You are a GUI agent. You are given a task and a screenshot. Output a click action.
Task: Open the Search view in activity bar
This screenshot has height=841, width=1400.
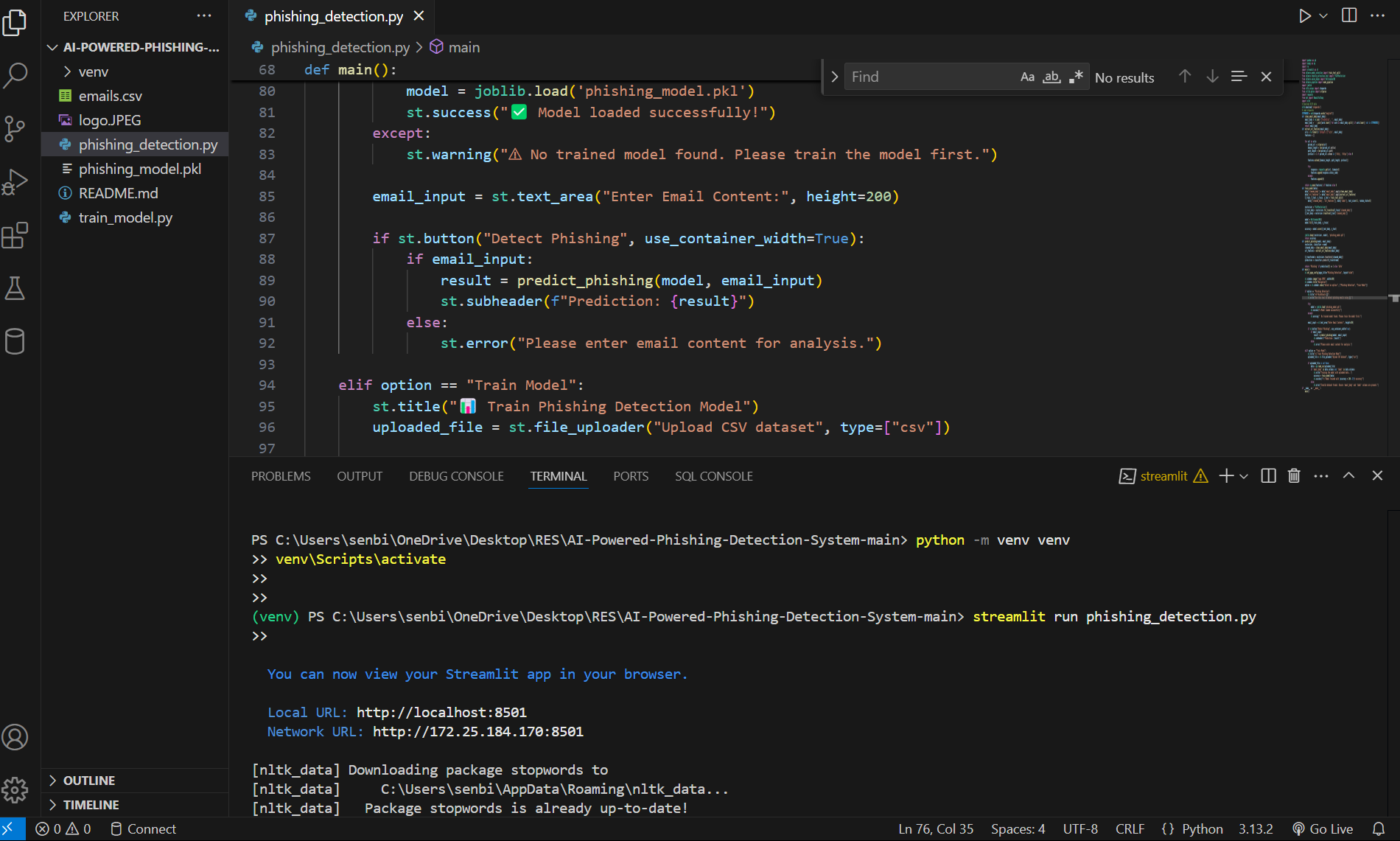pos(15,75)
